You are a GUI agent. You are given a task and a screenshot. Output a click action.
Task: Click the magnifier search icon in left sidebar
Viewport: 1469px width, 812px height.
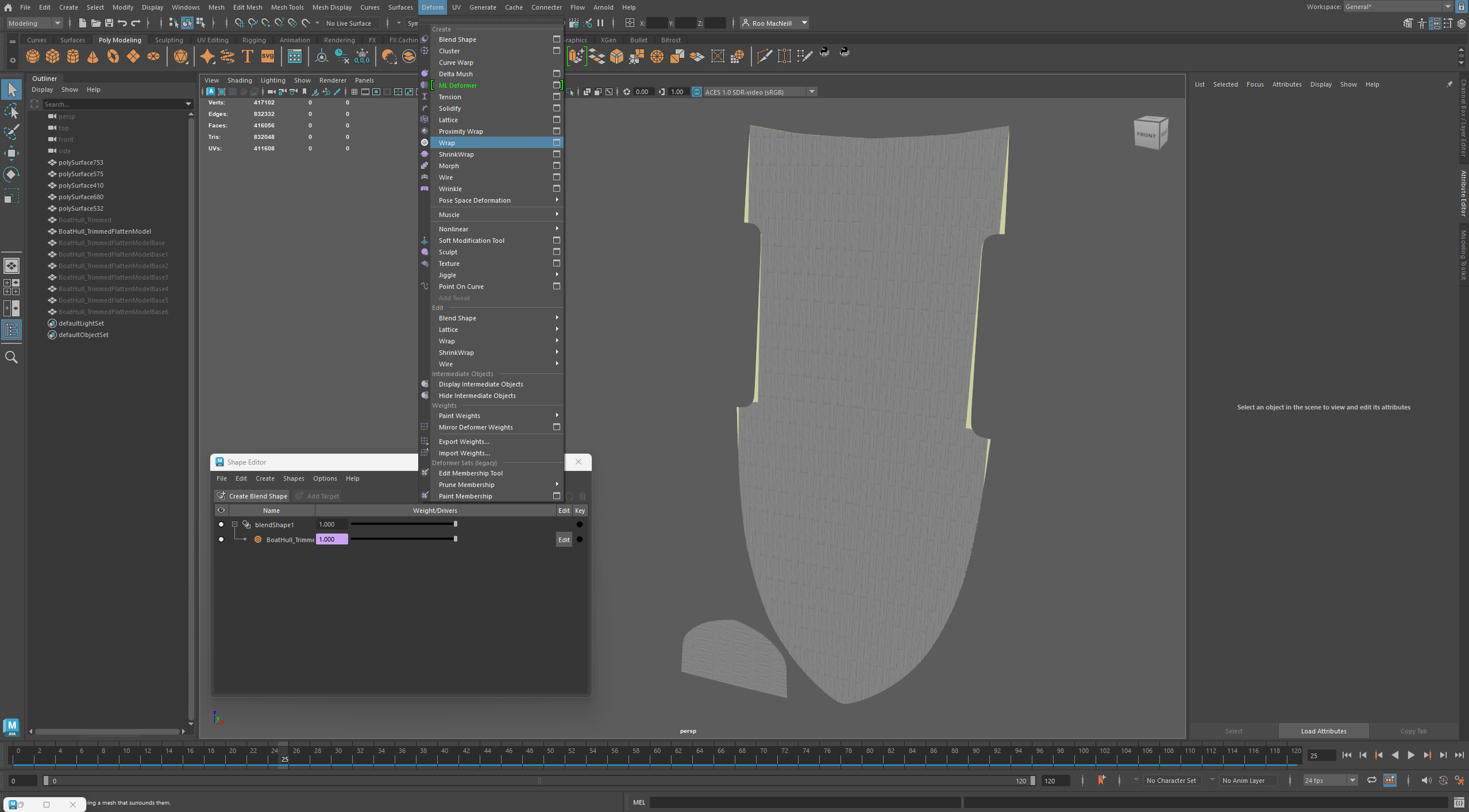11,357
